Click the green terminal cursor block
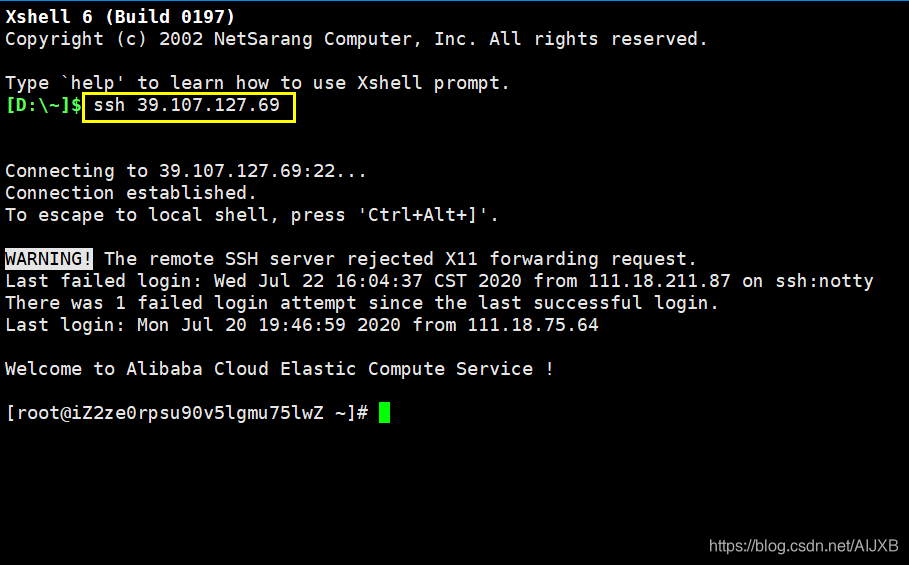This screenshot has height=565, width=909. [384, 413]
